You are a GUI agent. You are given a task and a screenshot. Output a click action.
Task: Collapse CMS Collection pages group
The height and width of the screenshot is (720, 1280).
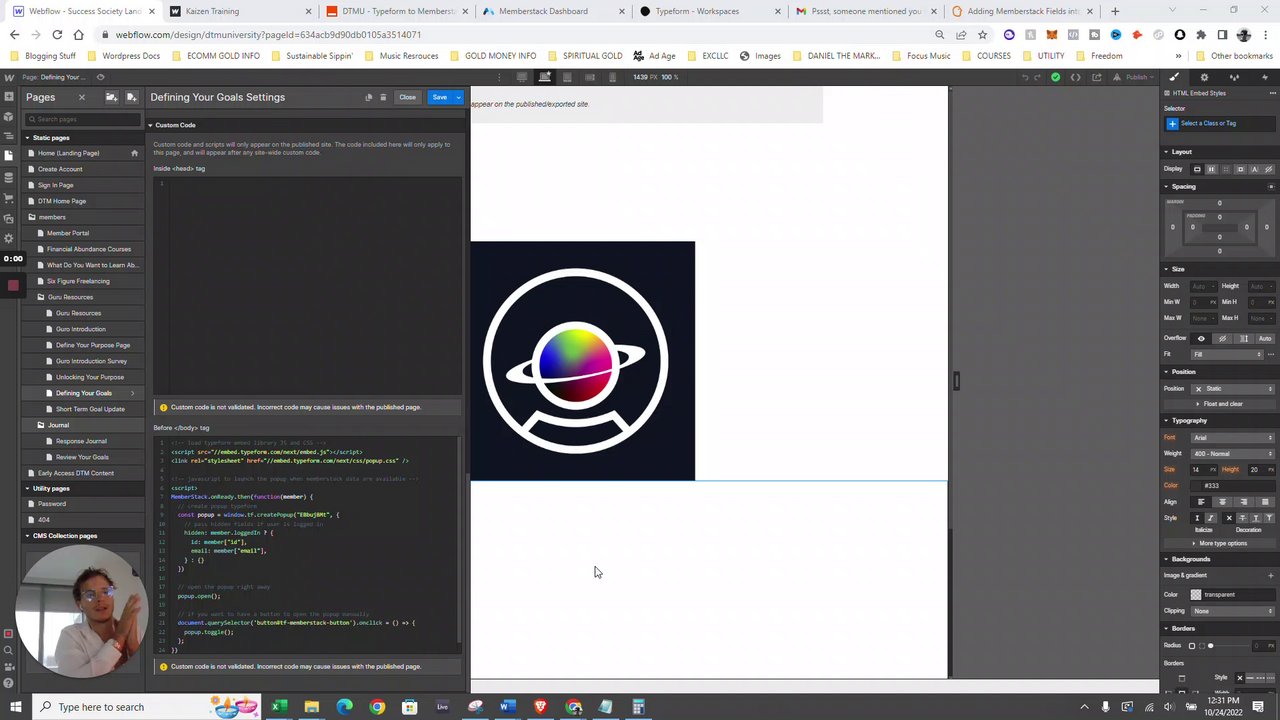27,536
